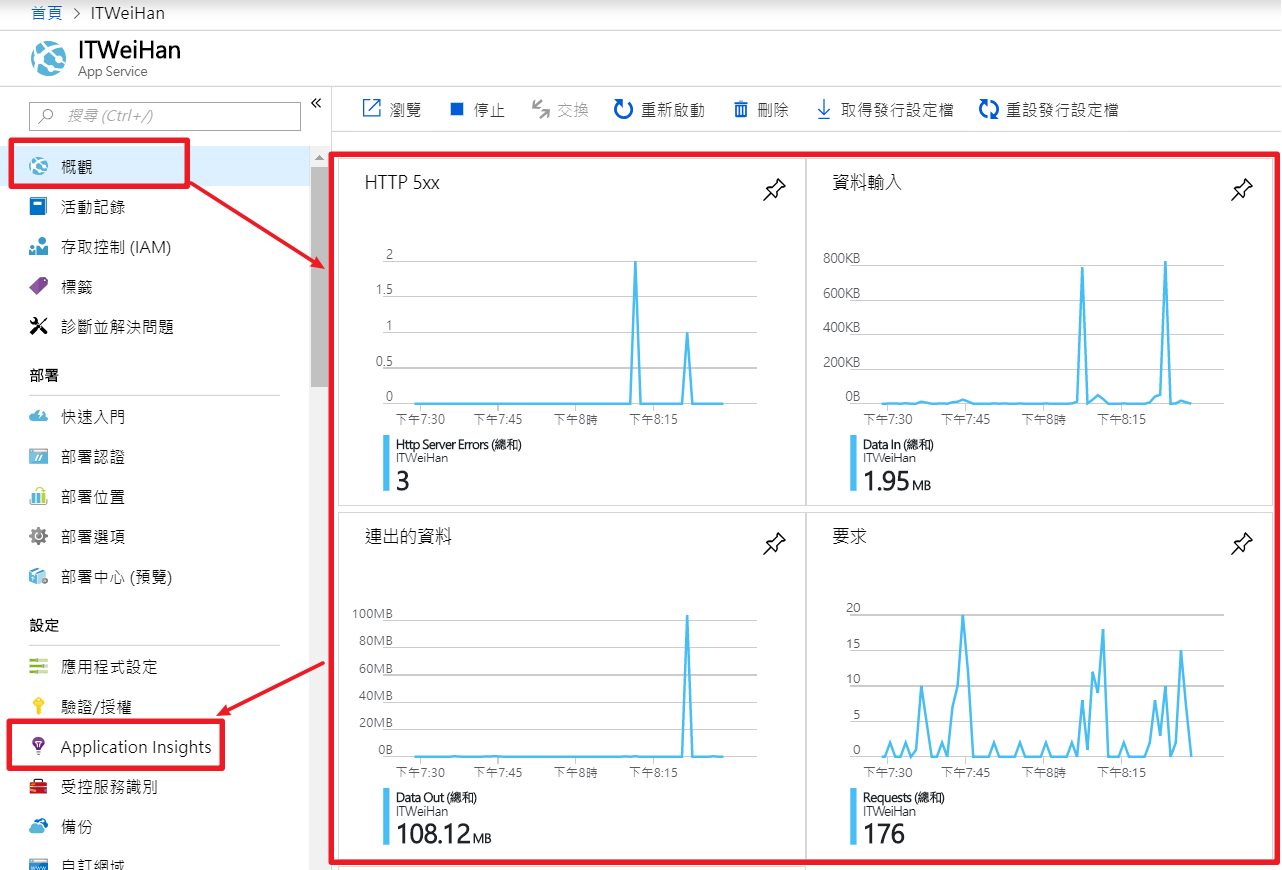Click the 驗證/授權 key icon
Viewport: 1282px width, 870px height.
coord(38,707)
